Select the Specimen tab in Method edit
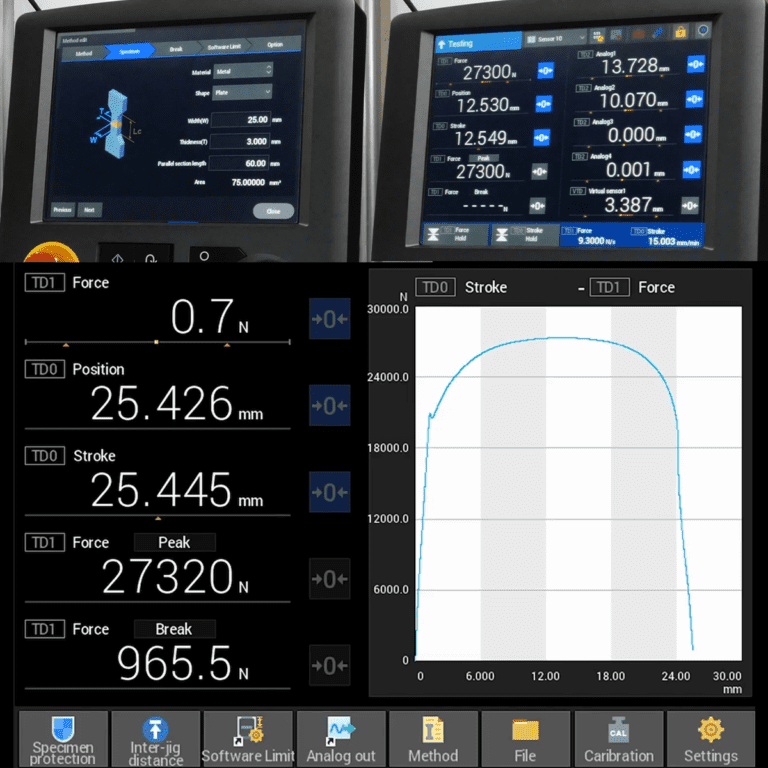The height and width of the screenshot is (768, 768). (130, 51)
